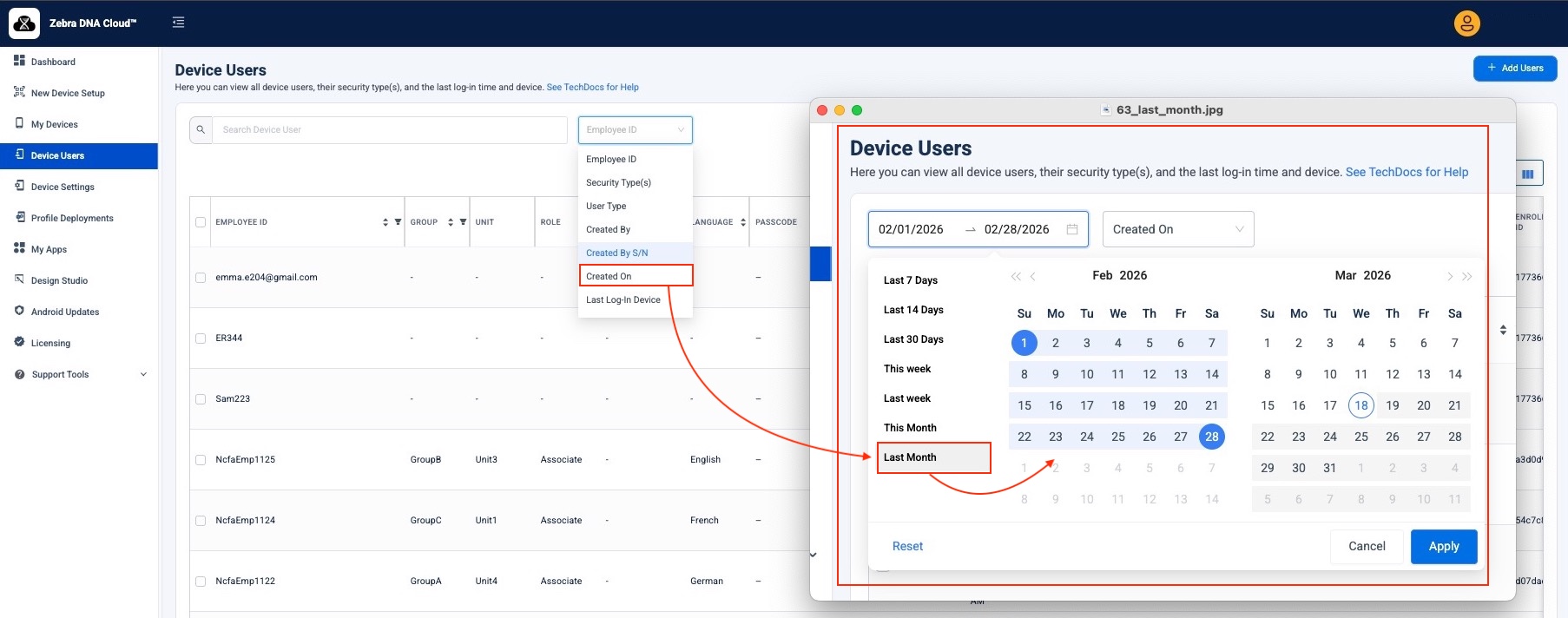The image size is (1568, 618).
Task: Open the Created On dropdown
Action: (1177, 229)
